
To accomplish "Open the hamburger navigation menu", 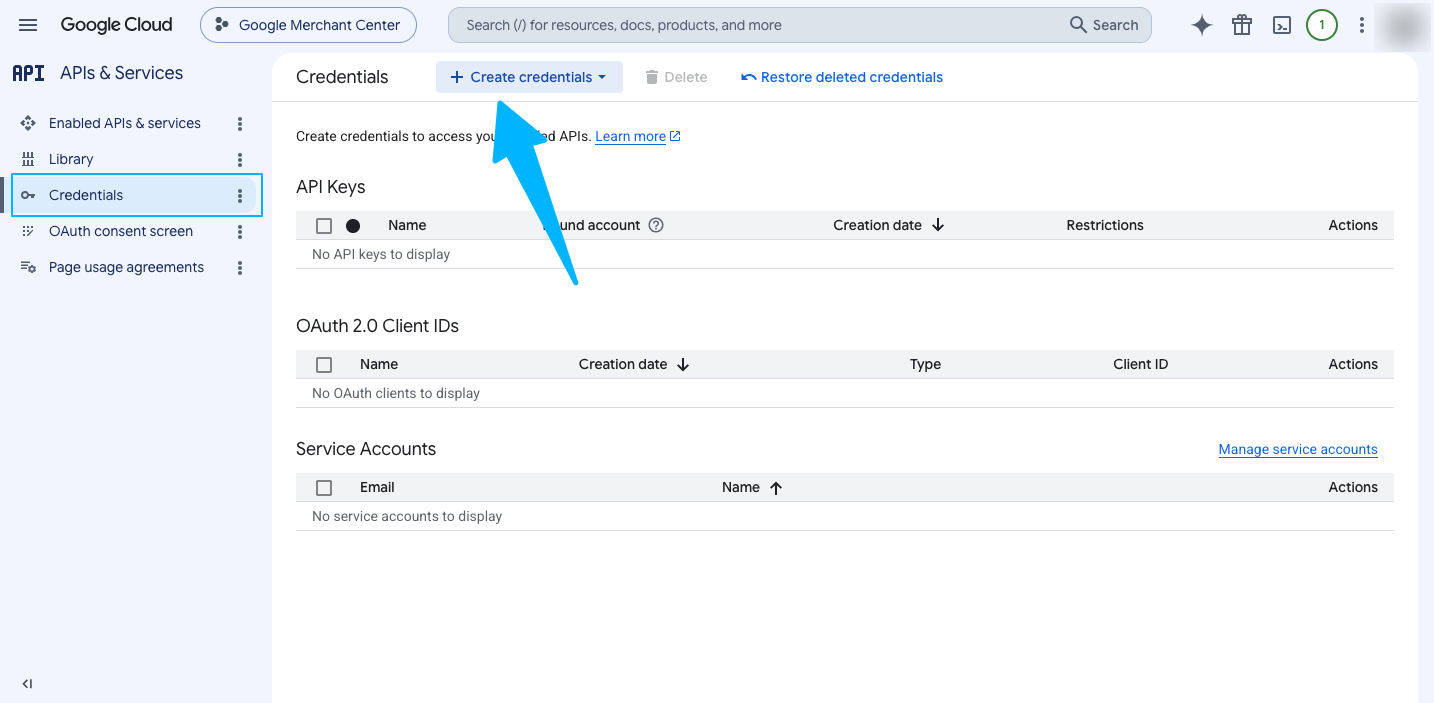I will 28,25.
